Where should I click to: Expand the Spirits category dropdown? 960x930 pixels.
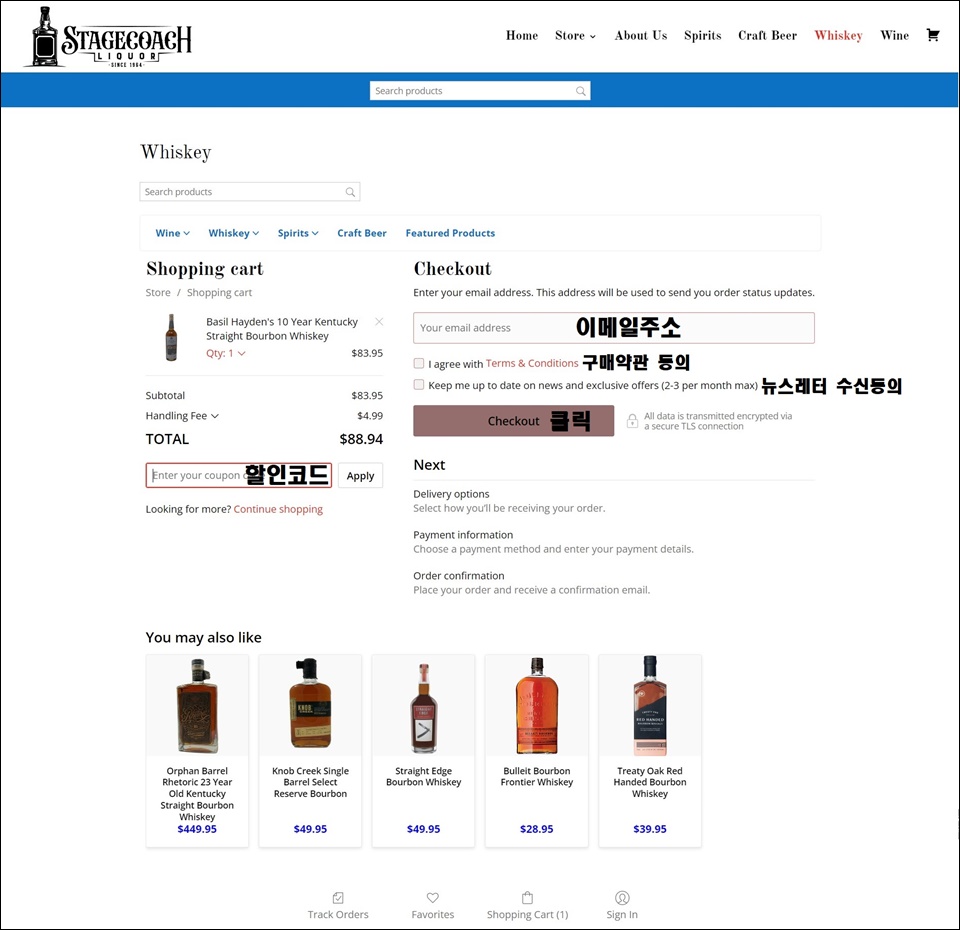click(298, 233)
